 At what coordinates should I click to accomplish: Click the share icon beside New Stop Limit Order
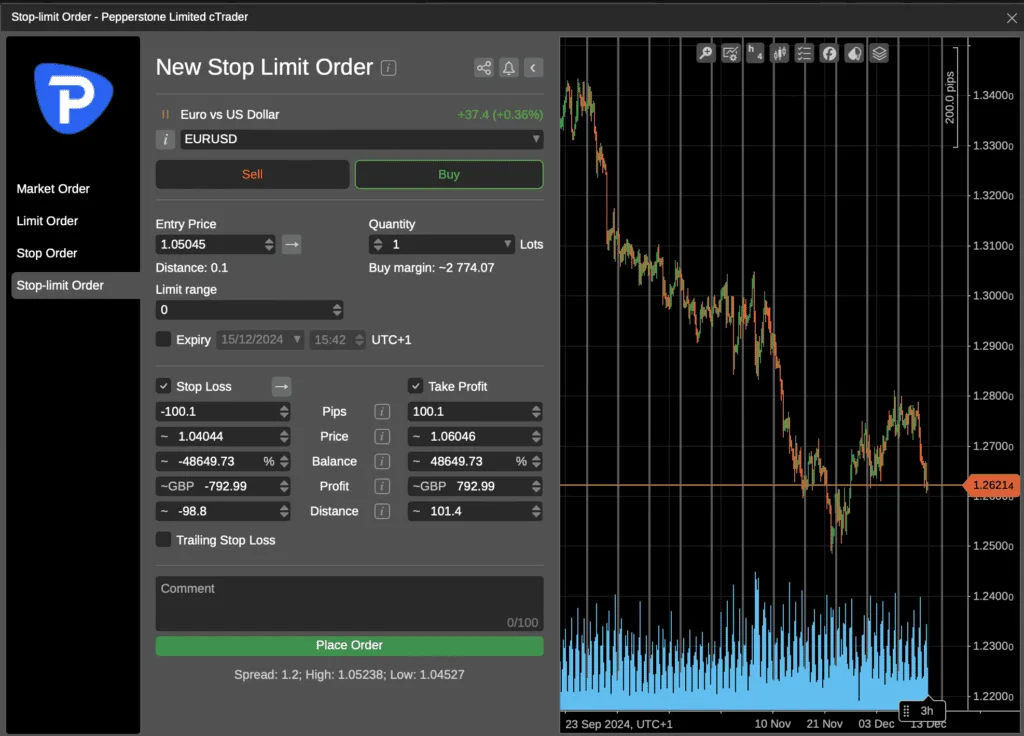click(x=483, y=67)
